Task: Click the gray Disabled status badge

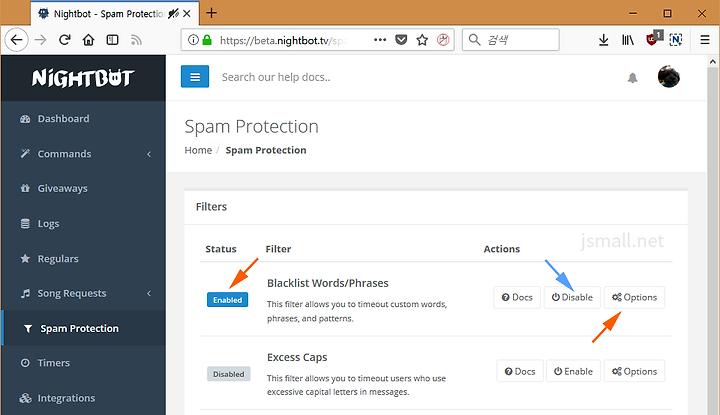Action: click(229, 374)
